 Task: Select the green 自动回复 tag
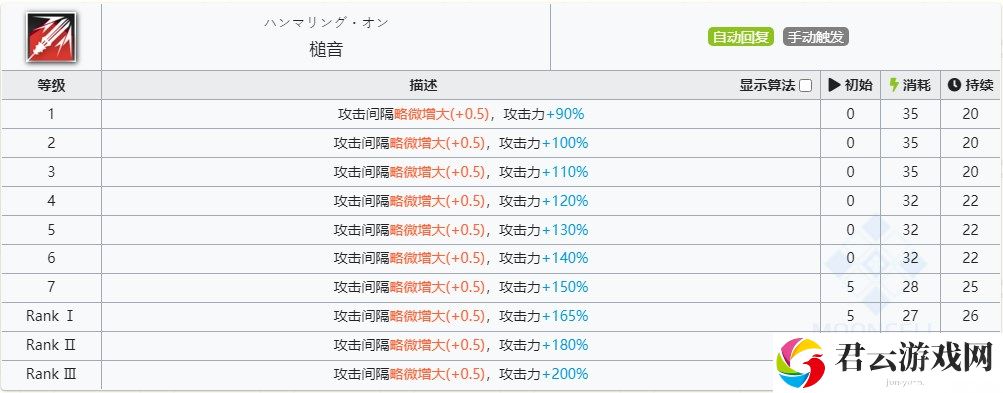[x=741, y=37]
